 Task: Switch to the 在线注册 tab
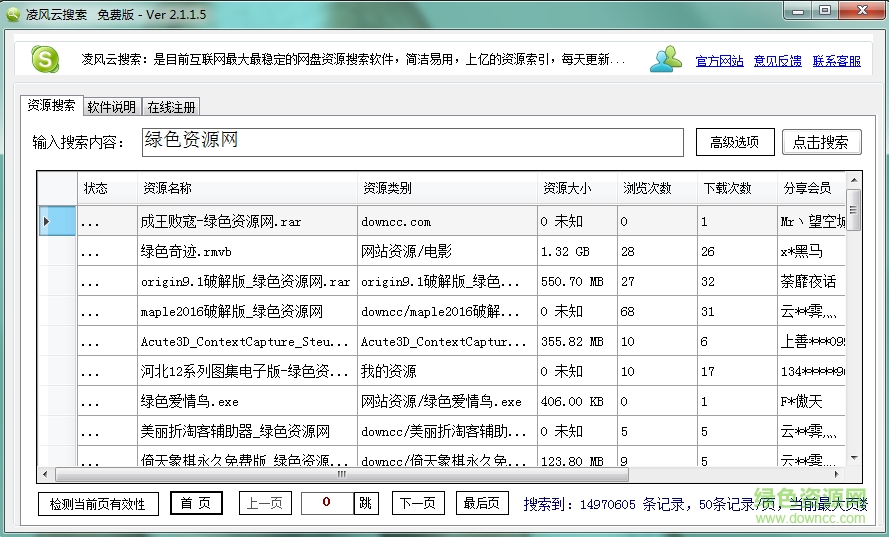(171, 107)
